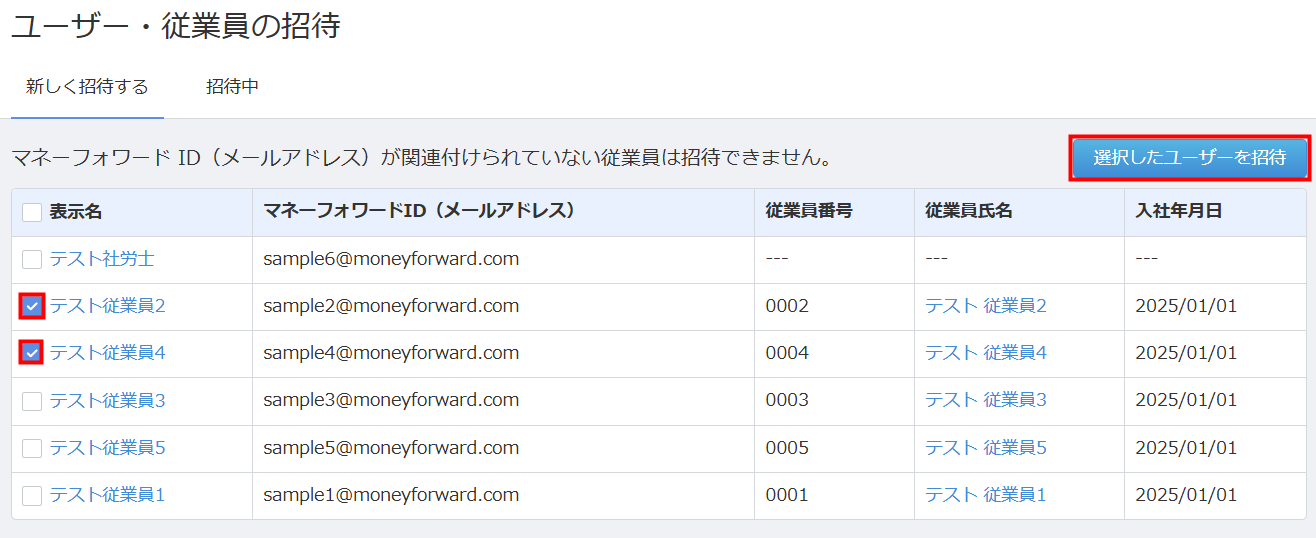Click the テスト従業員2 display name link
Viewport: 1316px width, 538px height.
pos(107,306)
